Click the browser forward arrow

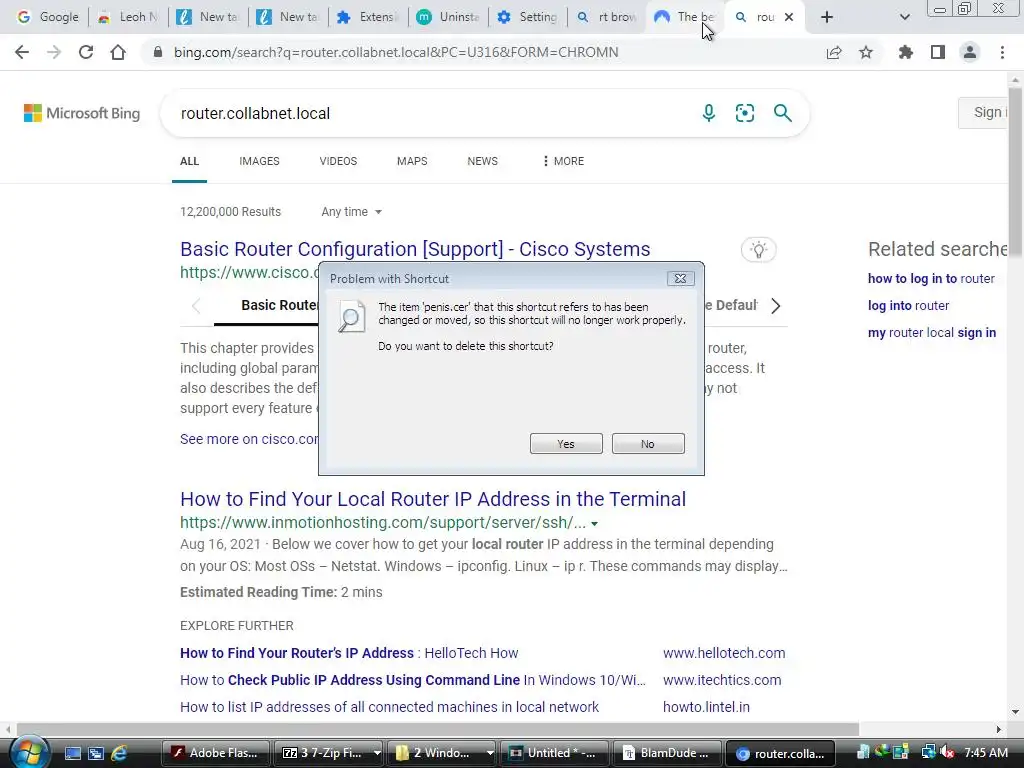pyautogui.click(x=54, y=52)
